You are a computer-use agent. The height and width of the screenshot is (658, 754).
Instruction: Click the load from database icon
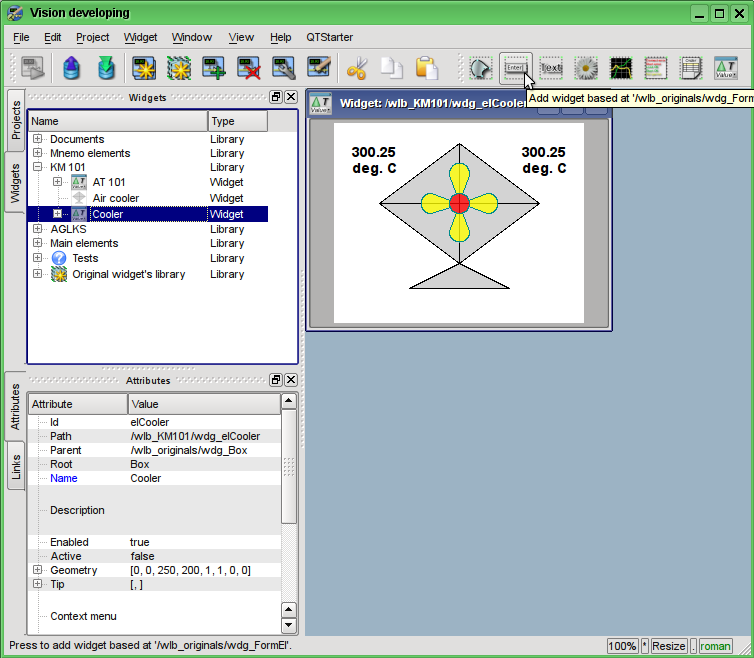[x=73, y=69]
